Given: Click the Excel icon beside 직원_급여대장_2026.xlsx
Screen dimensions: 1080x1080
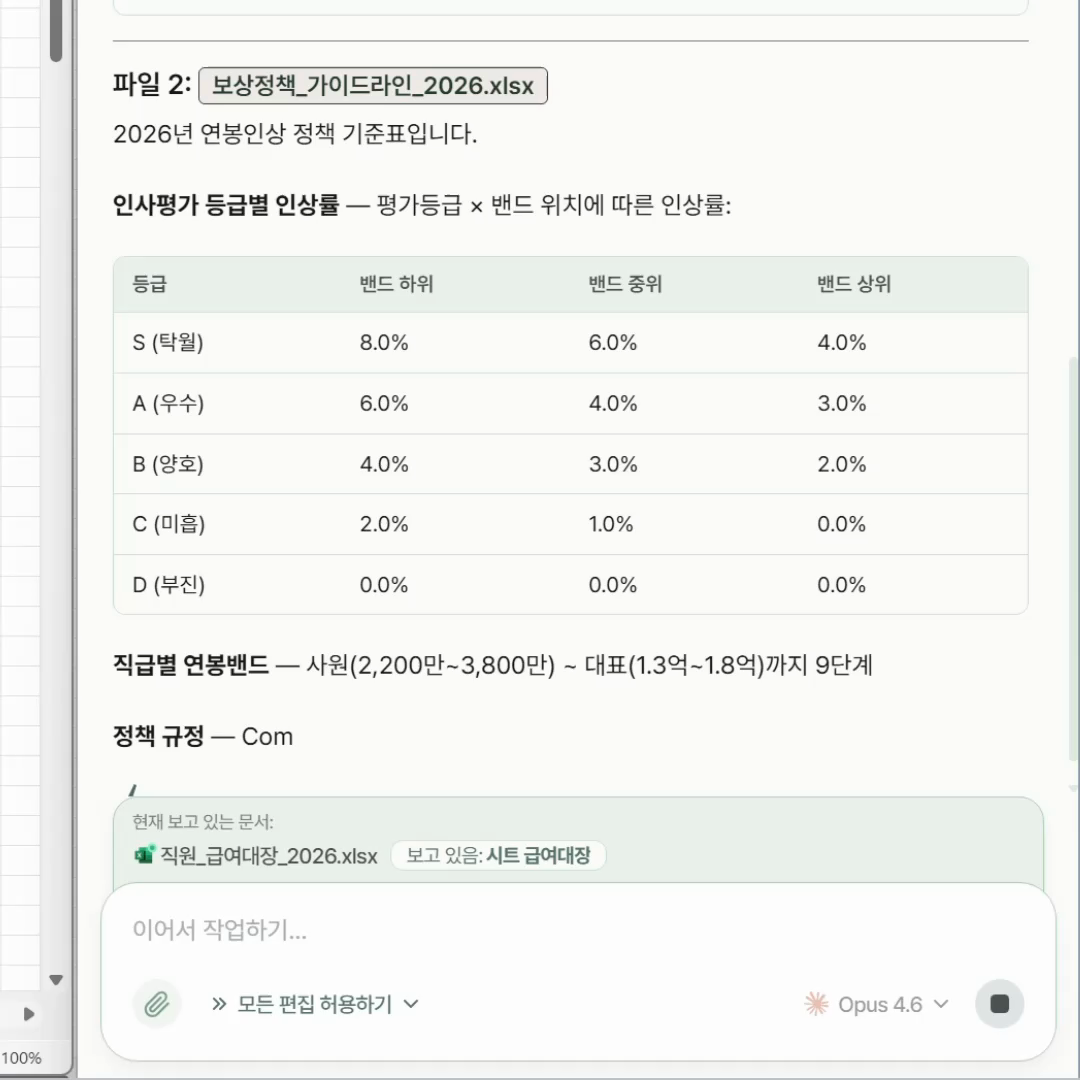Looking at the screenshot, I should (x=145, y=856).
